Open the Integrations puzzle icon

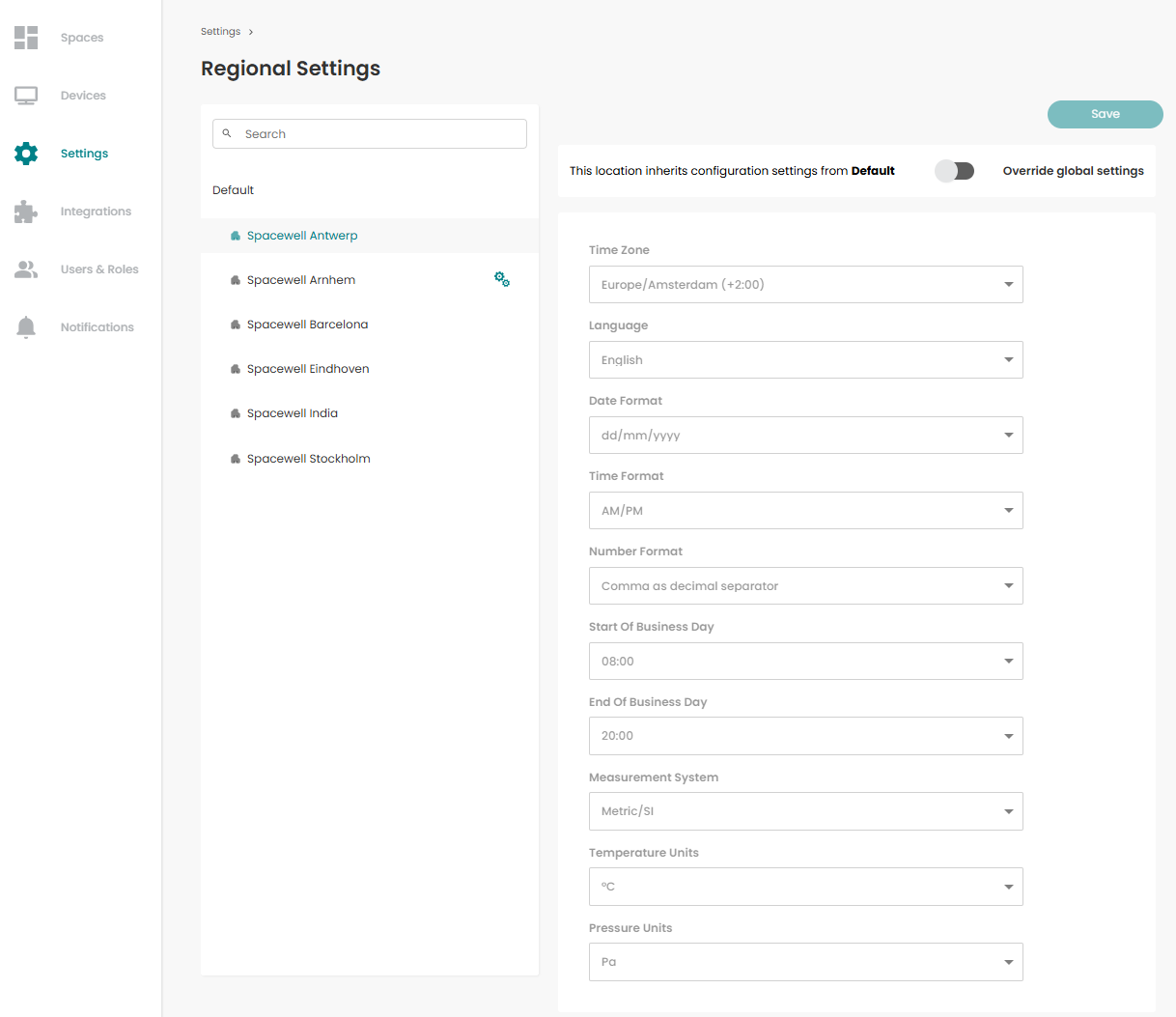click(26, 212)
